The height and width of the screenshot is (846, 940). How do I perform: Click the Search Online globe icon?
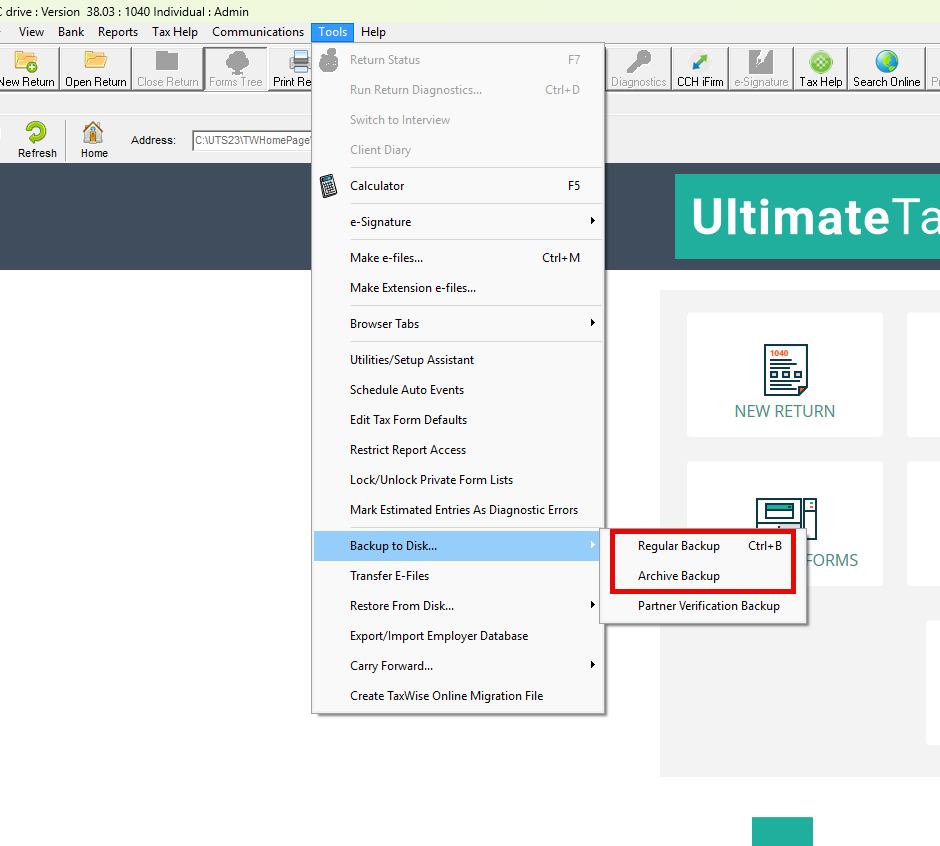click(887, 61)
